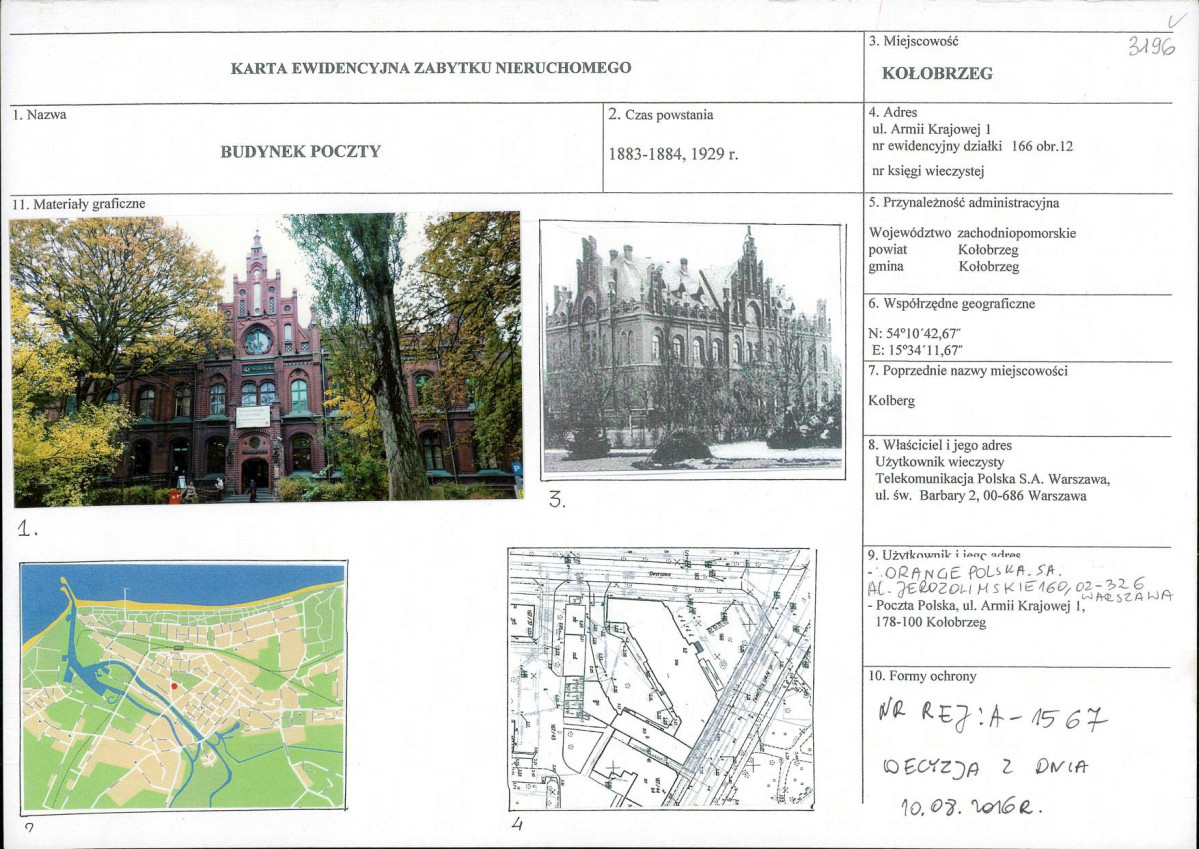
Task: Click the red location dot on city map
Action: point(174,686)
